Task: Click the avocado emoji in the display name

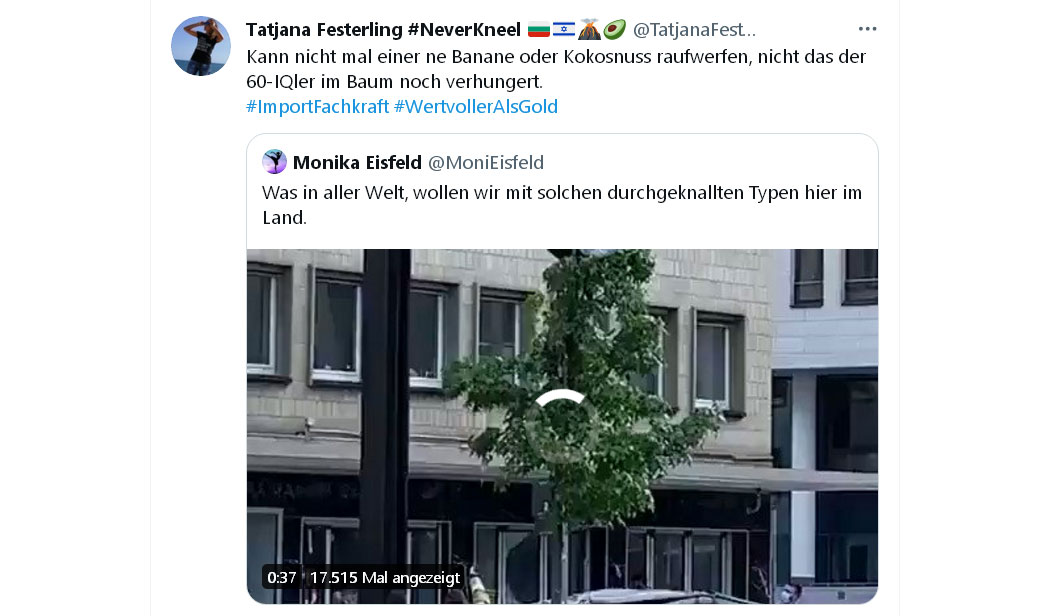Action: (x=614, y=29)
